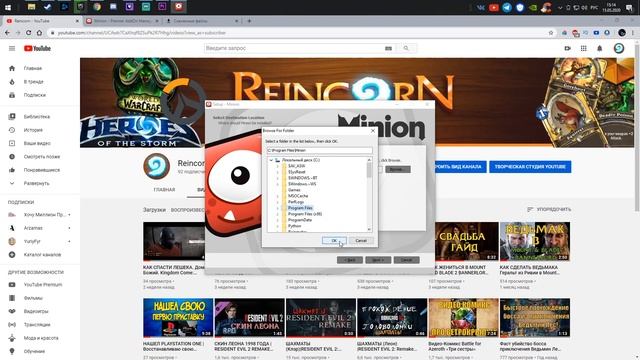Click folder tree scroll up arrow
This screenshot has height=360, width=640.
tap(369, 160)
